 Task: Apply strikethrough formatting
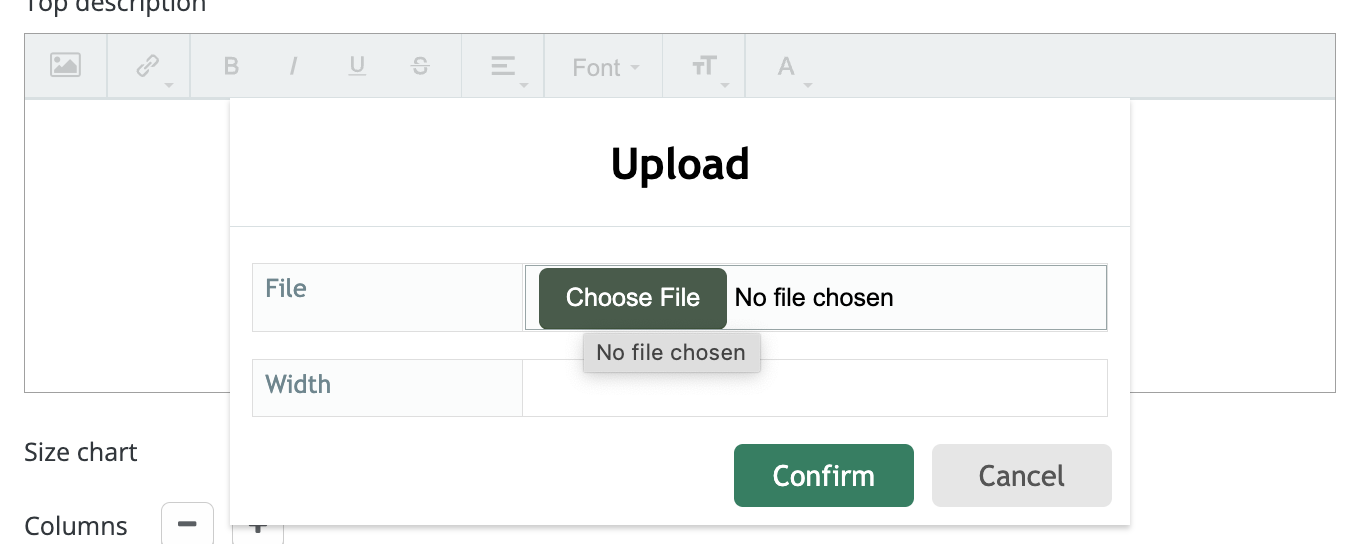(x=420, y=67)
